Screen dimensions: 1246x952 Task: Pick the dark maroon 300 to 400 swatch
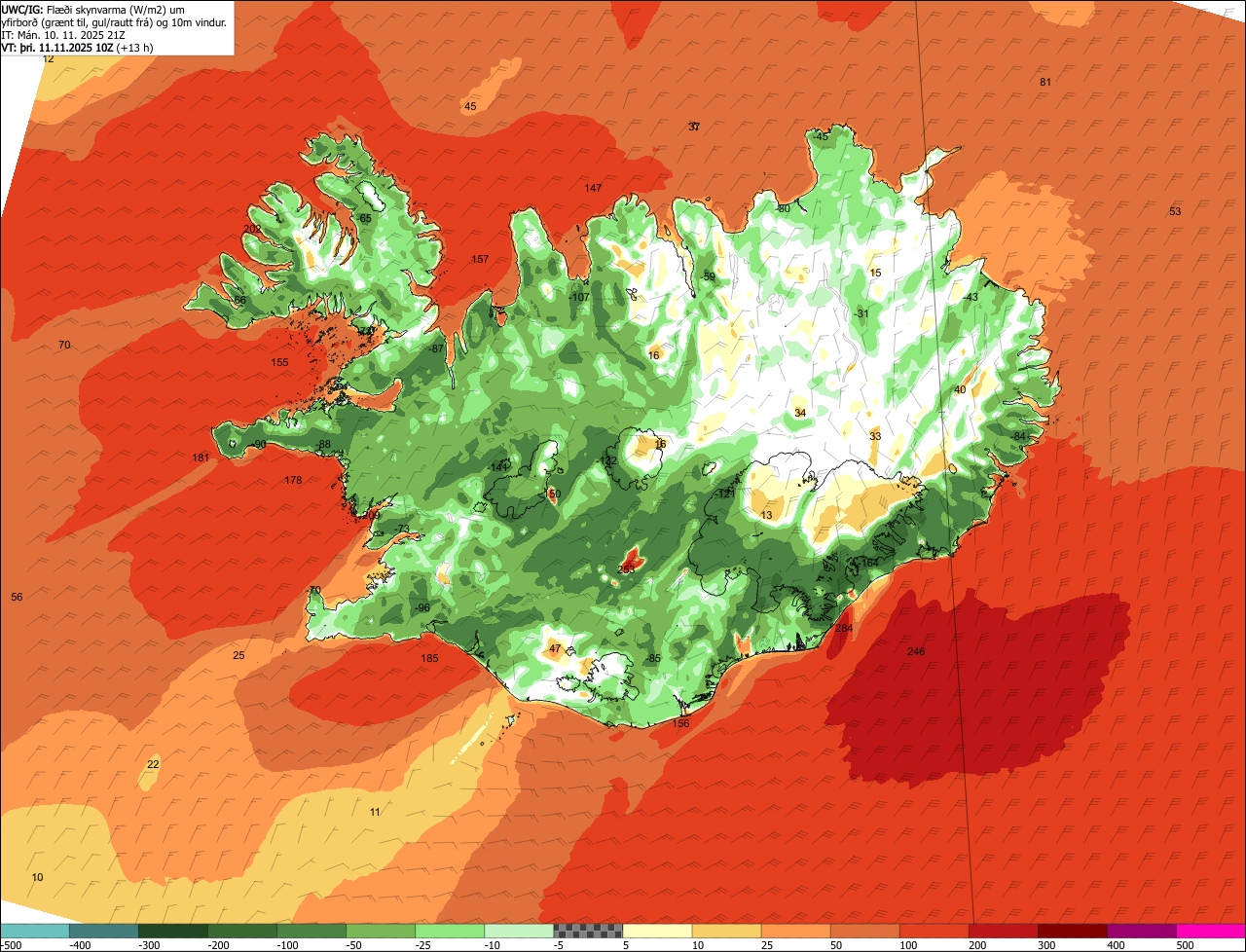[1072, 931]
